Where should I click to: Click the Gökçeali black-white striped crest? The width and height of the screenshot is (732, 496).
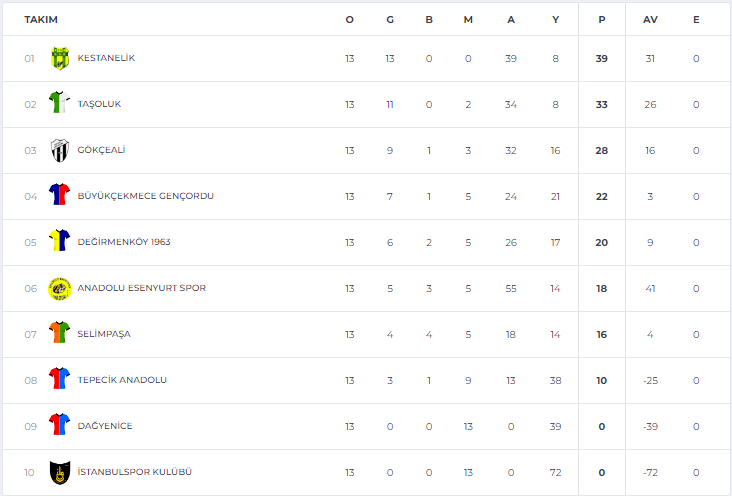tap(60, 150)
